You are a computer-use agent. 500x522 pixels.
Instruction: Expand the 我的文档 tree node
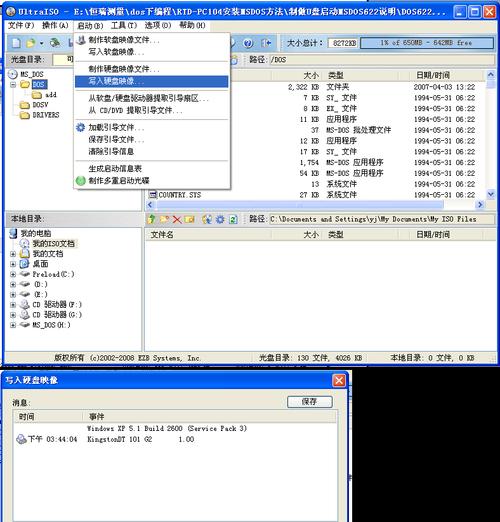click(13, 254)
